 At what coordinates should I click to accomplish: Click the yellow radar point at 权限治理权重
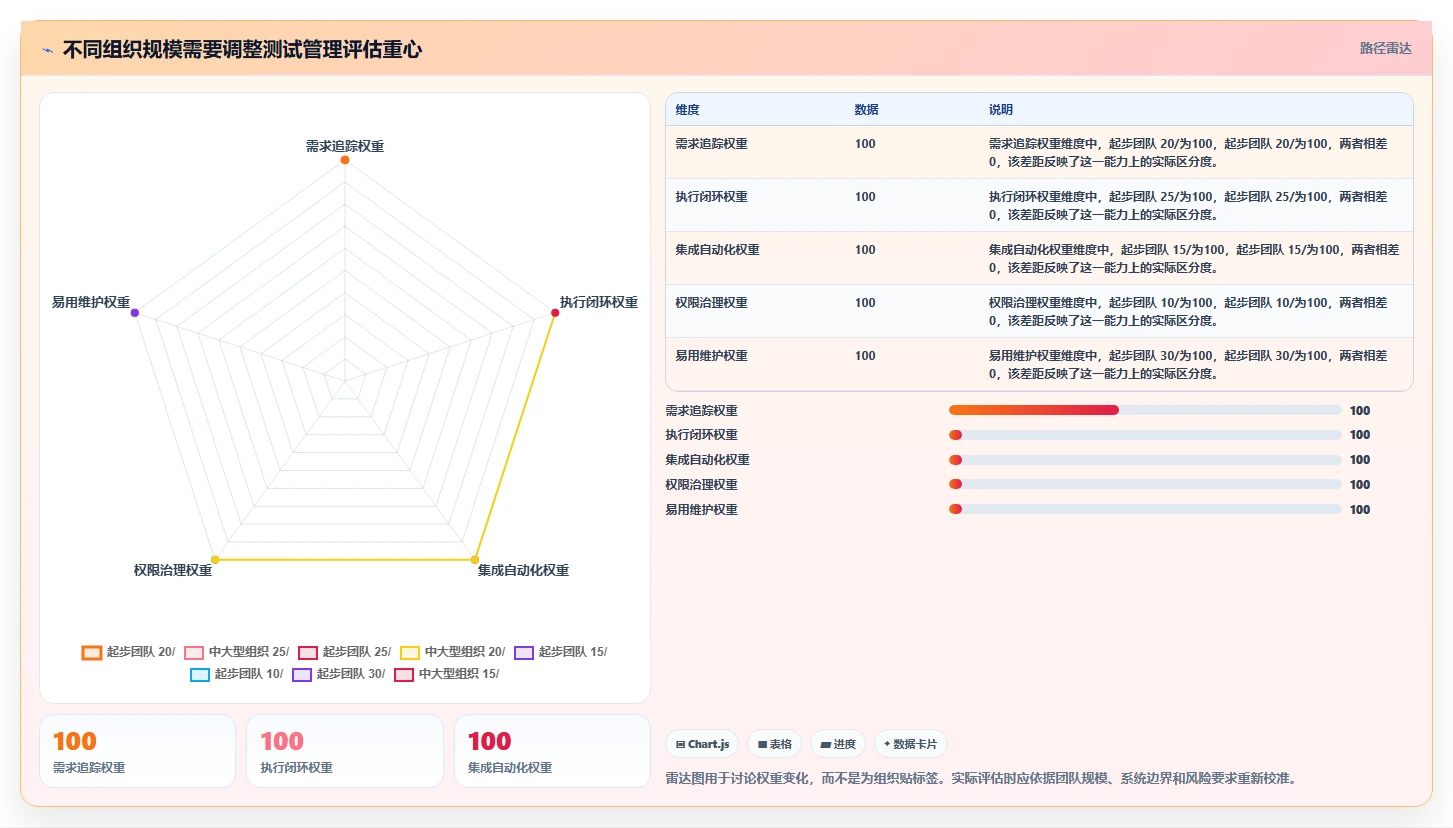(x=215, y=559)
